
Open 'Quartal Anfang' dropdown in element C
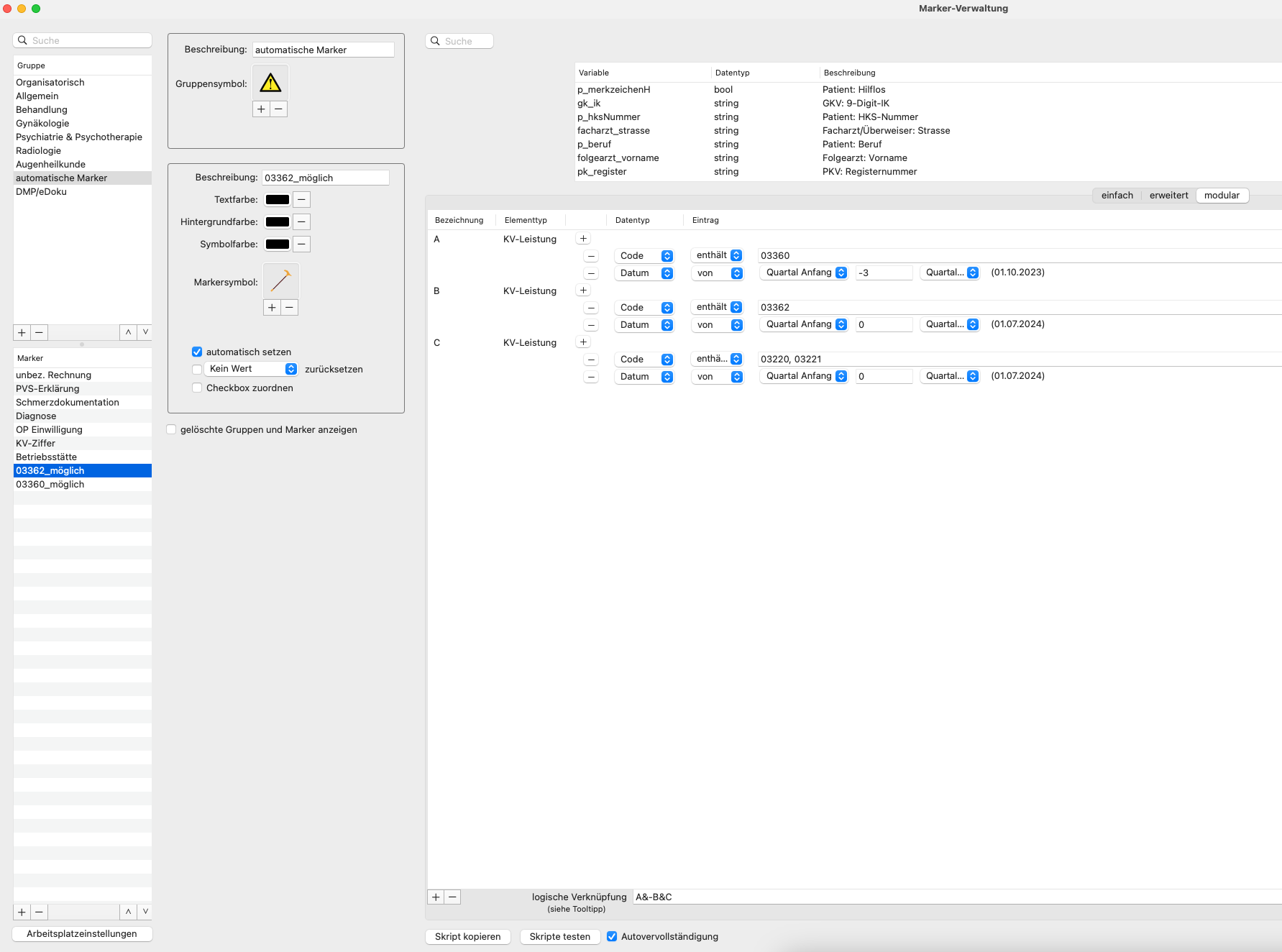(804, 376)
